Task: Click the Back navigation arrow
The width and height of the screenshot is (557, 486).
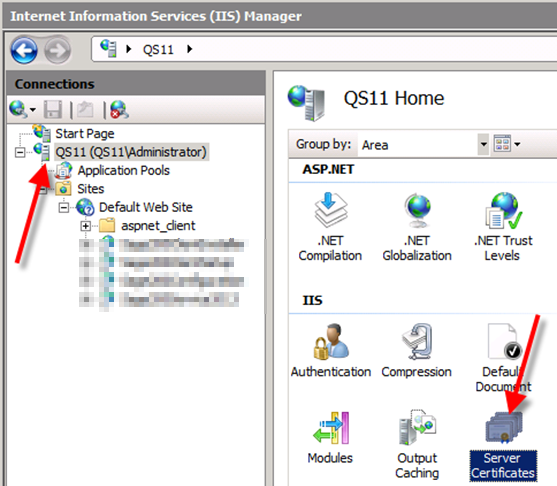Action: coord(24,50)
